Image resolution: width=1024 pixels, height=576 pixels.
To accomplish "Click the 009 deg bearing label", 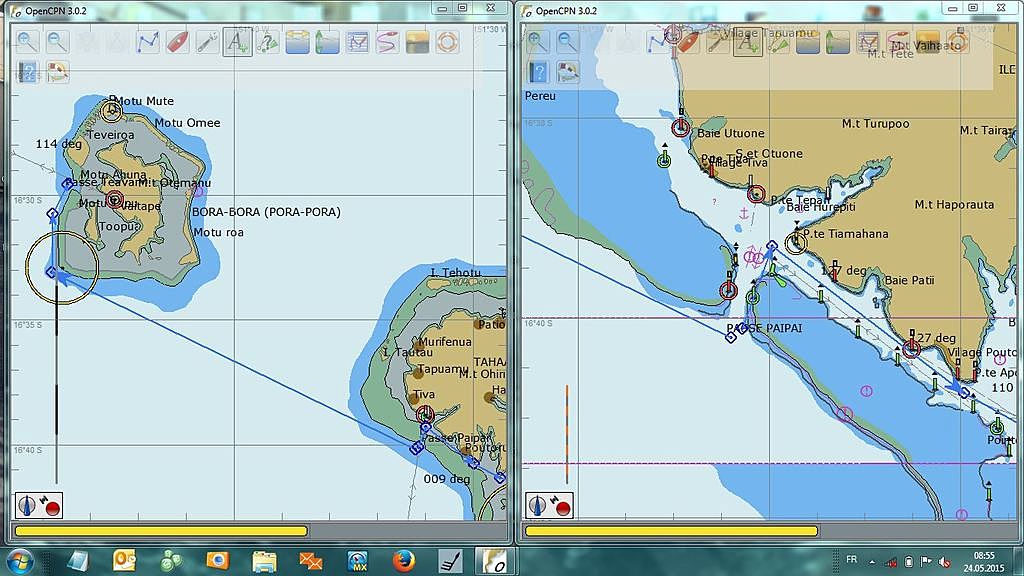I will [x=447, y=479].
